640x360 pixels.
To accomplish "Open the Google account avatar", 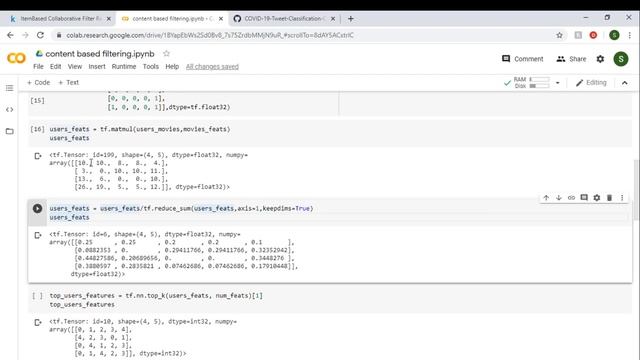I will click(x=621, y=59).
